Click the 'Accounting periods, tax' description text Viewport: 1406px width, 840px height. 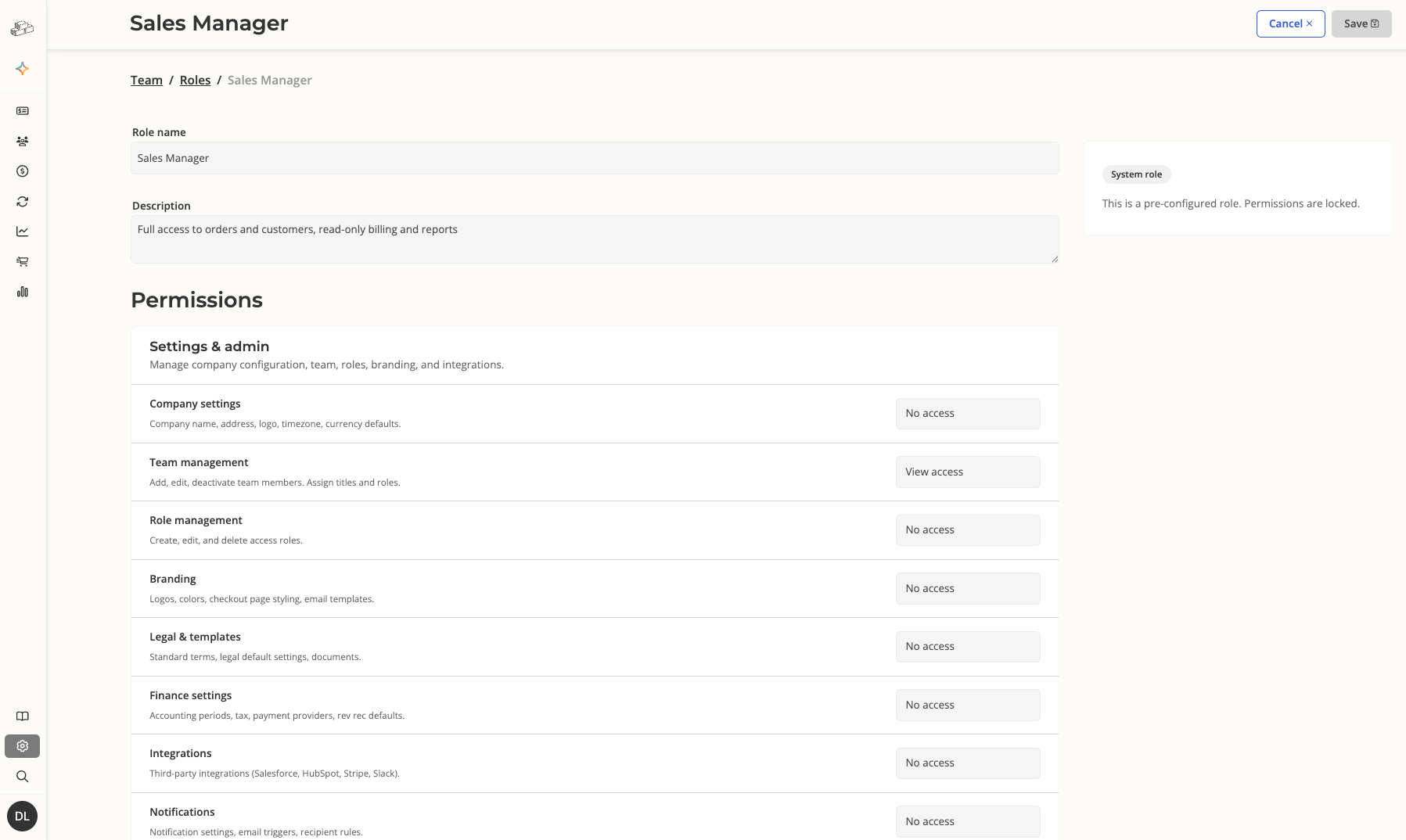[277, 716]
